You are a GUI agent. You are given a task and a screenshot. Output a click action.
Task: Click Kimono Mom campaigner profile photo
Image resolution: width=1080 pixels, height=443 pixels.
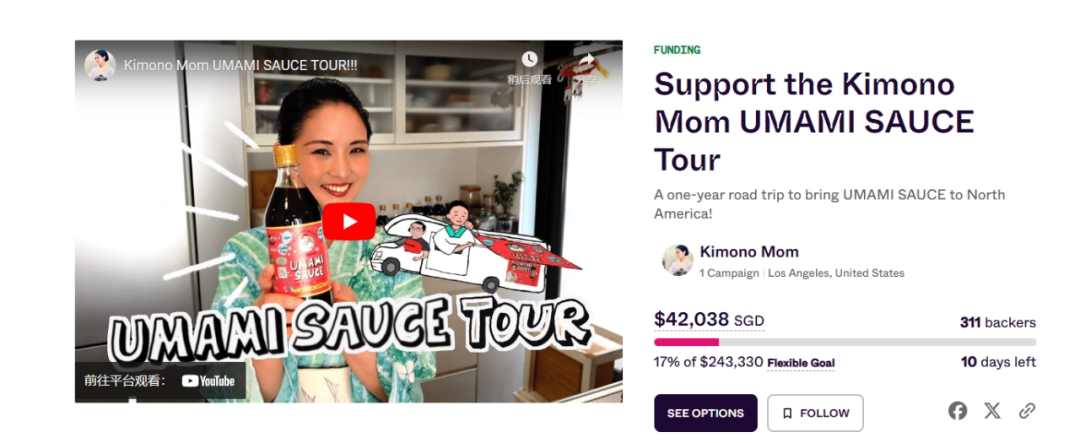(x=678, y=260)
